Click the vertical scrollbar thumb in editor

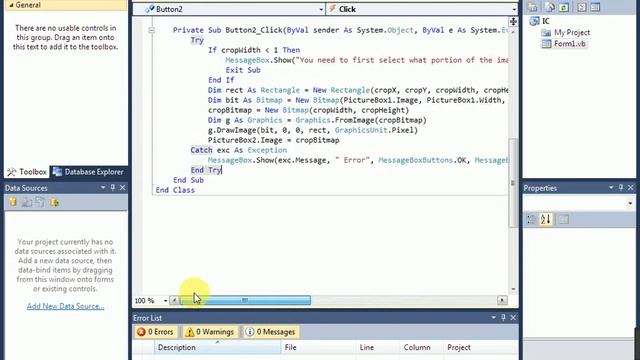pos(513,183)
